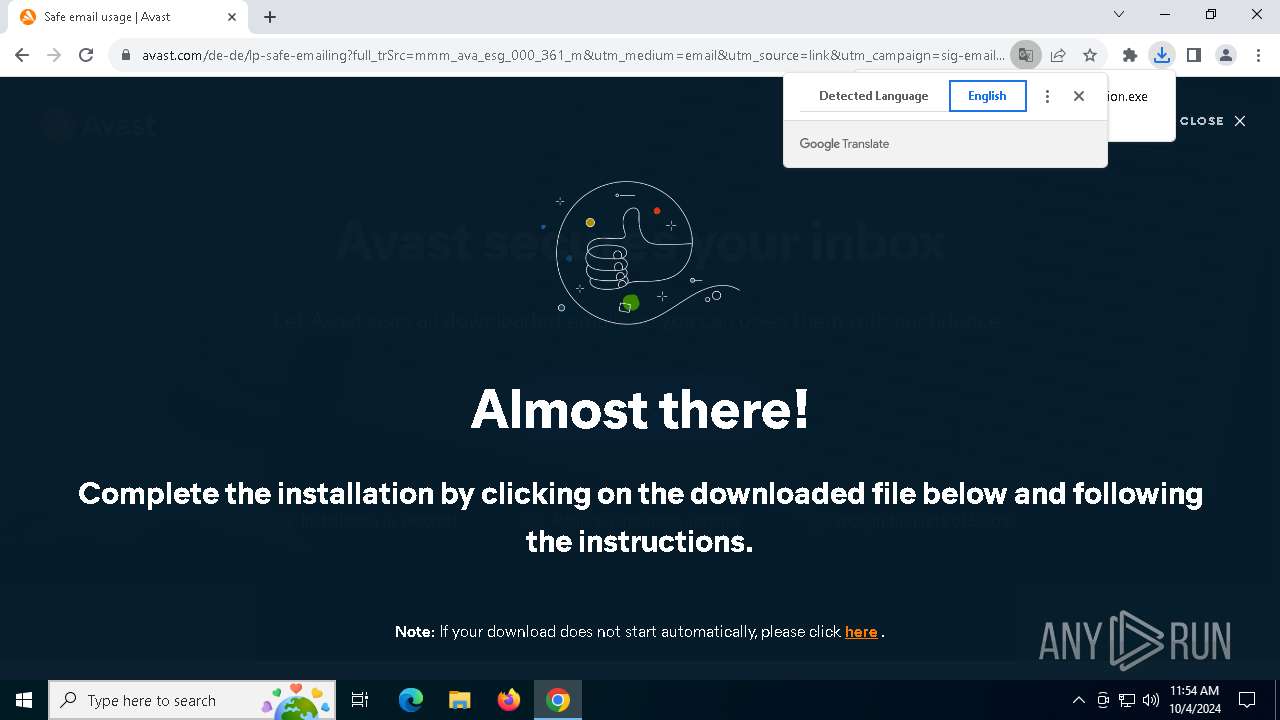Click the address bar URL
The height and width of the screenshot is (720, 1280).
573,55
